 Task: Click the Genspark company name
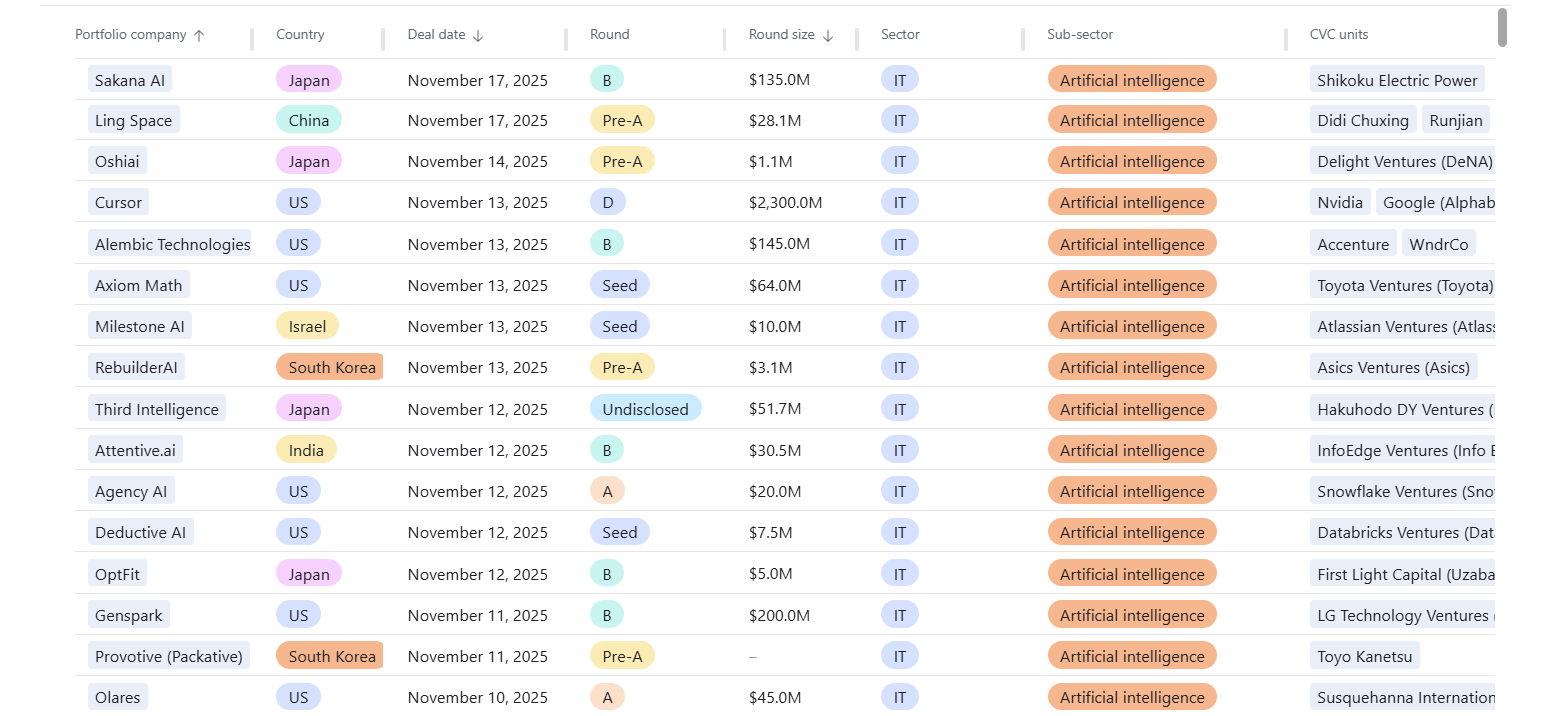tap(128, 616)
